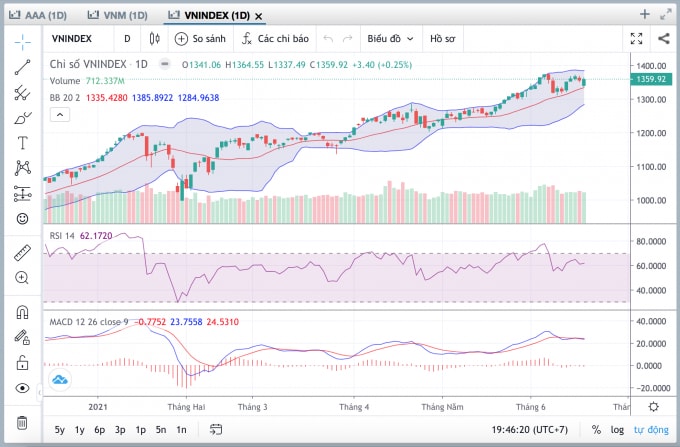Click the expand window arrows icon
Viewport: 680px width, 447px height.
click(665, 14)
